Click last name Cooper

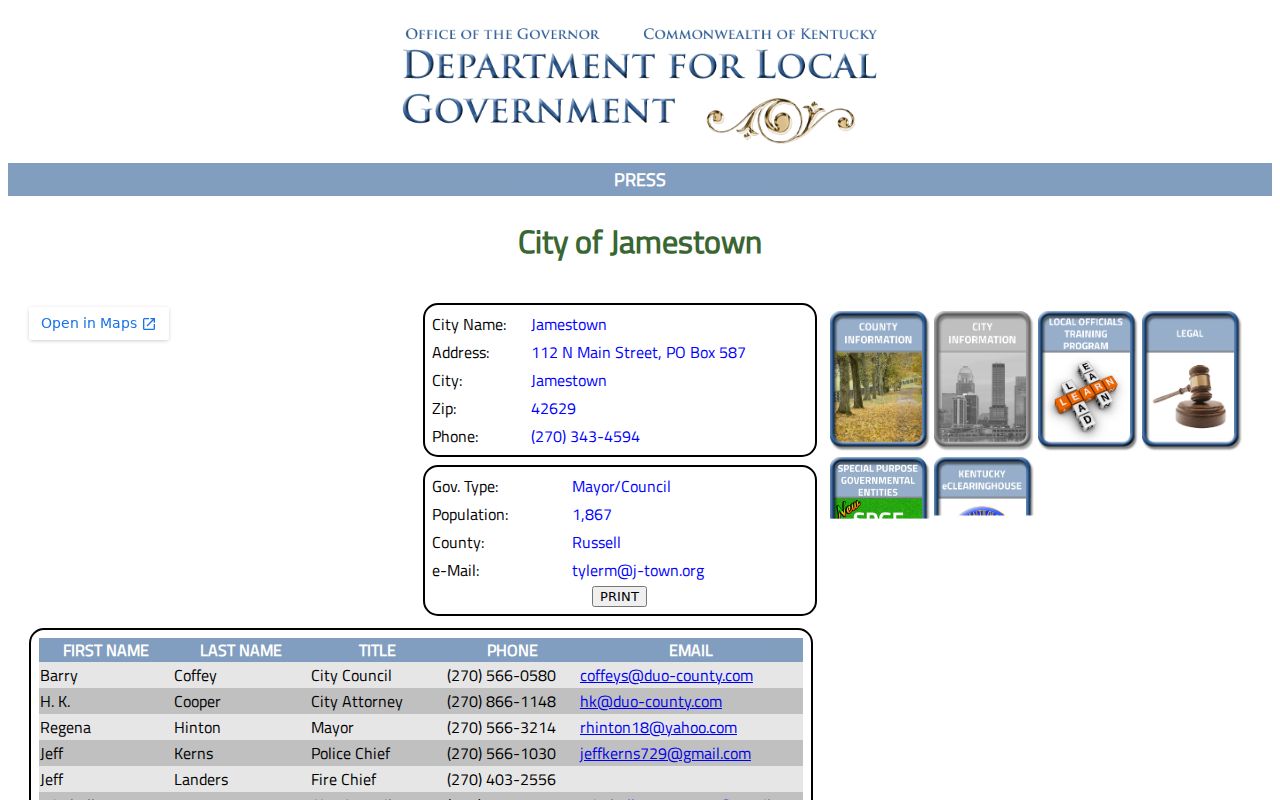[x=197, y=702]
